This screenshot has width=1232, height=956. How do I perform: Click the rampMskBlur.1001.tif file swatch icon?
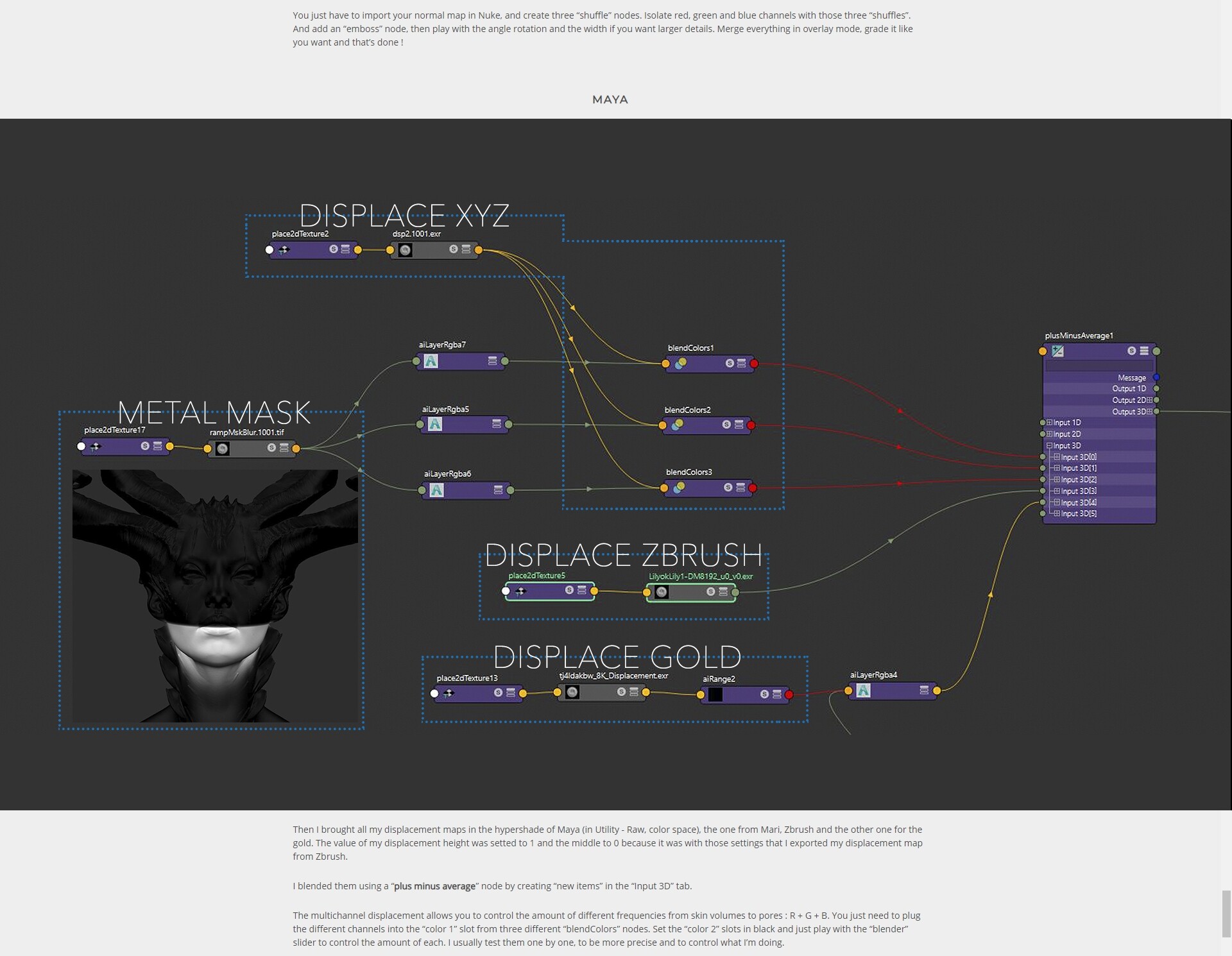tap(222, 448)
